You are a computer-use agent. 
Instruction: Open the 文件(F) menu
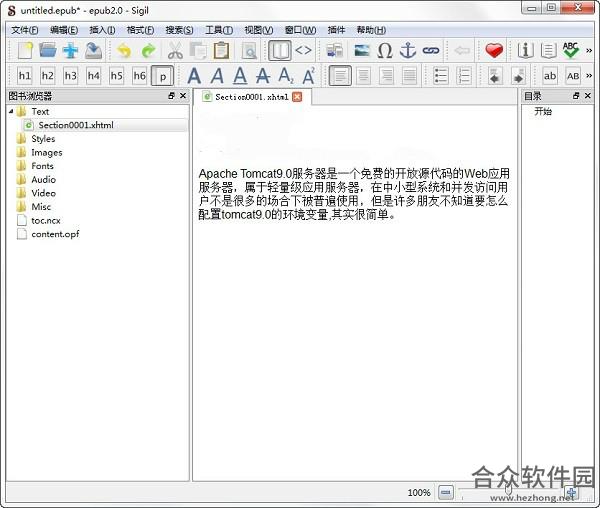point(24,30)
